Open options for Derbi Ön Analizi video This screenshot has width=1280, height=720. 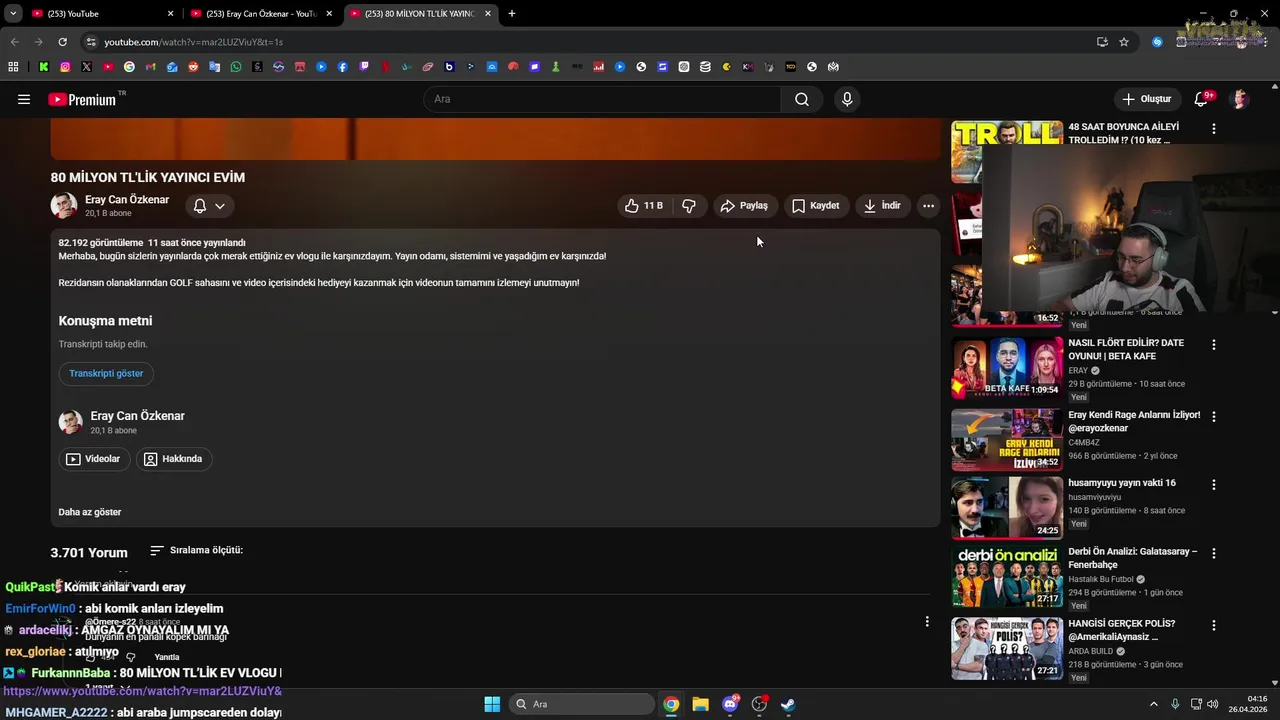1214,553
